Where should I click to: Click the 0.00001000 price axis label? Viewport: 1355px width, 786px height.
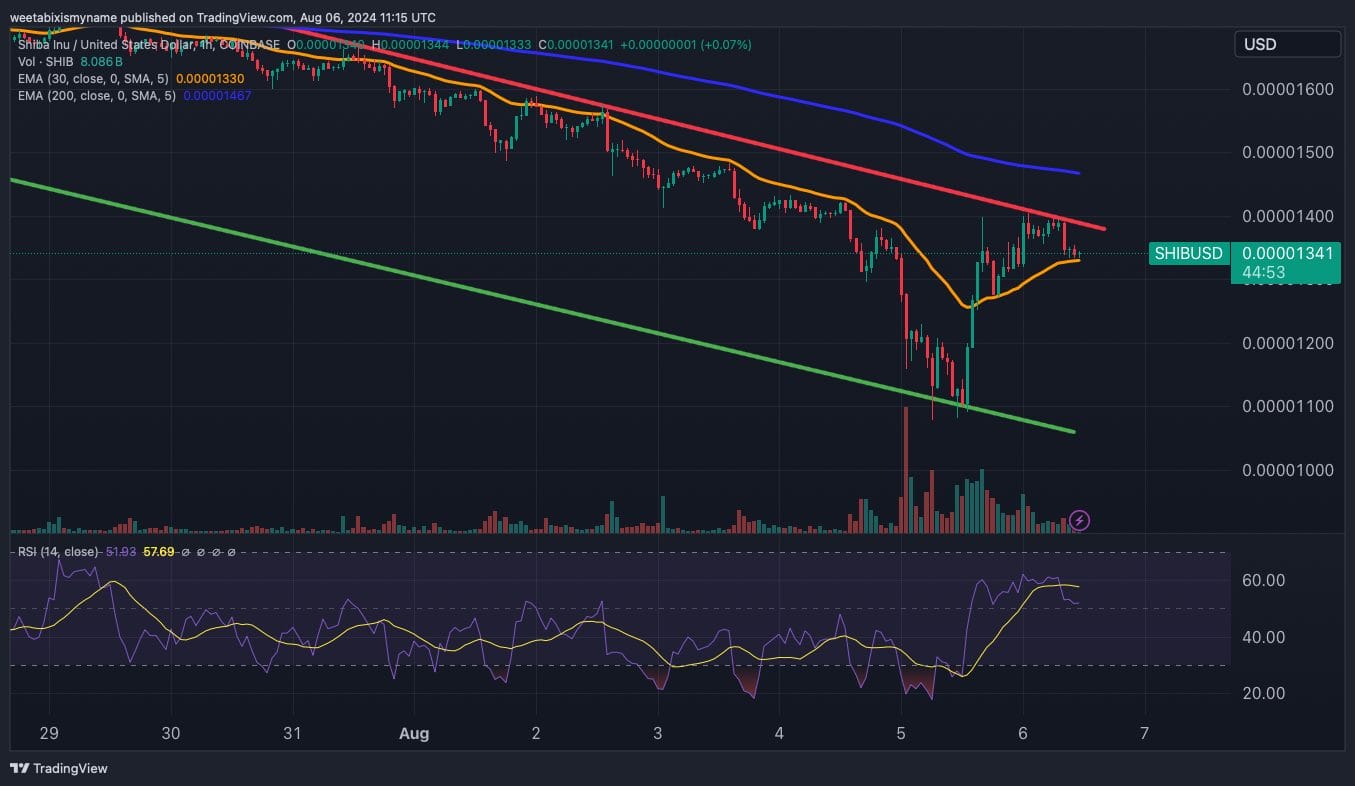(1288, 470)
